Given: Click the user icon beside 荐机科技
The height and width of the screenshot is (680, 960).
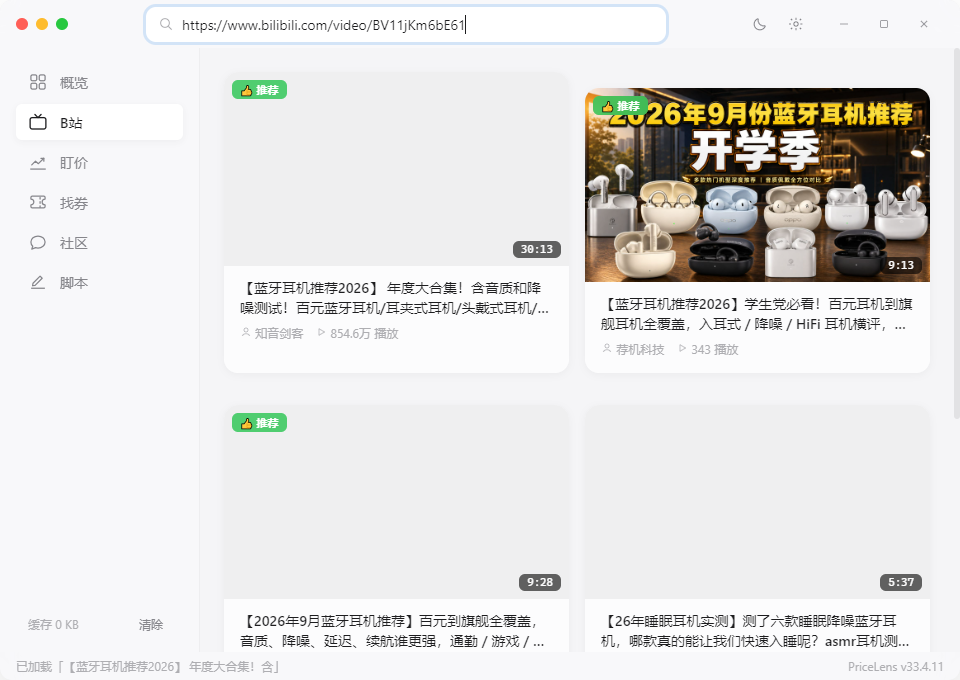Looking at the screenshot, I should [607, 348].
